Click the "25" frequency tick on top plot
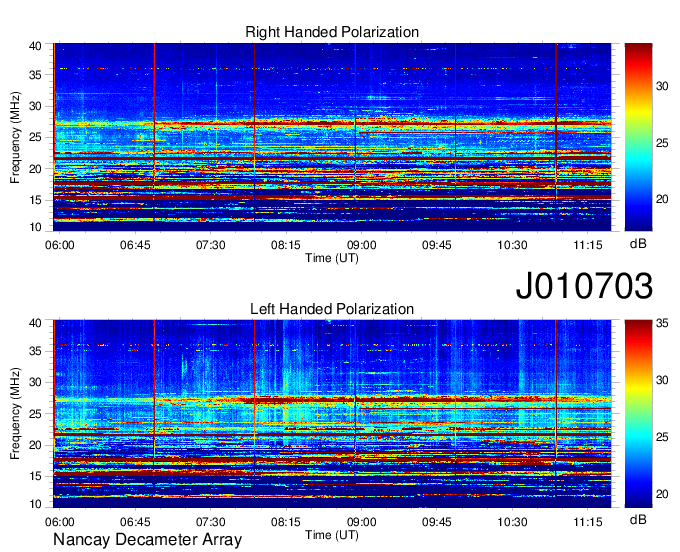 coord(36,137)
